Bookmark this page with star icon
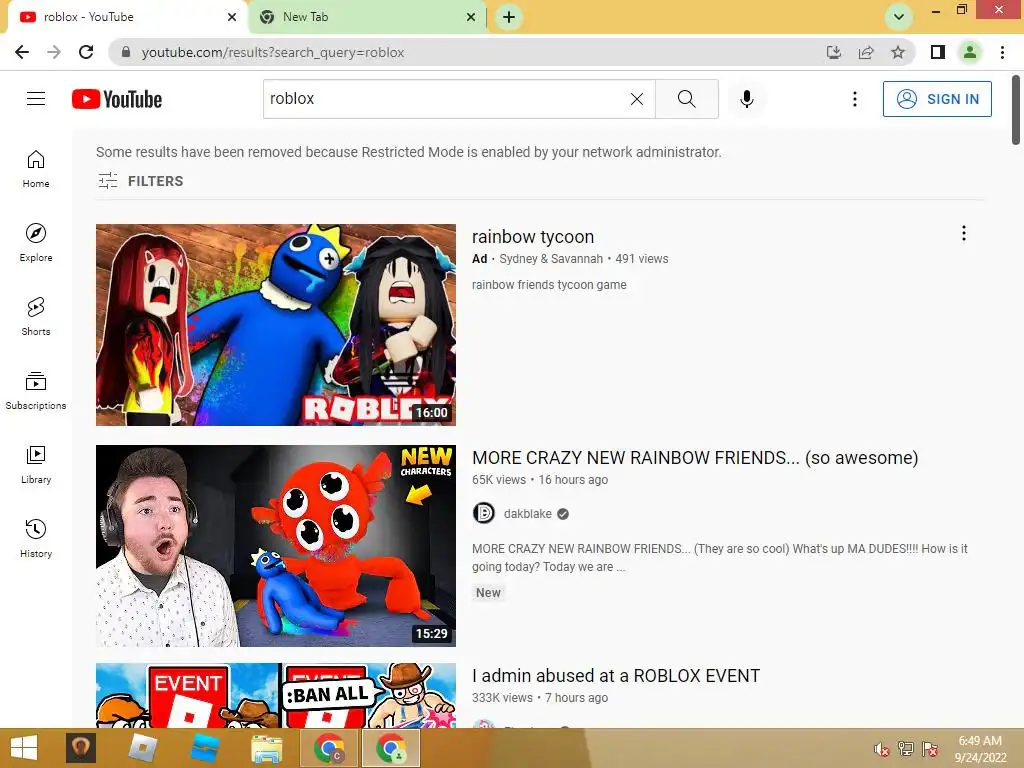This screenshot has width=1024, height=768. [898, 52]
